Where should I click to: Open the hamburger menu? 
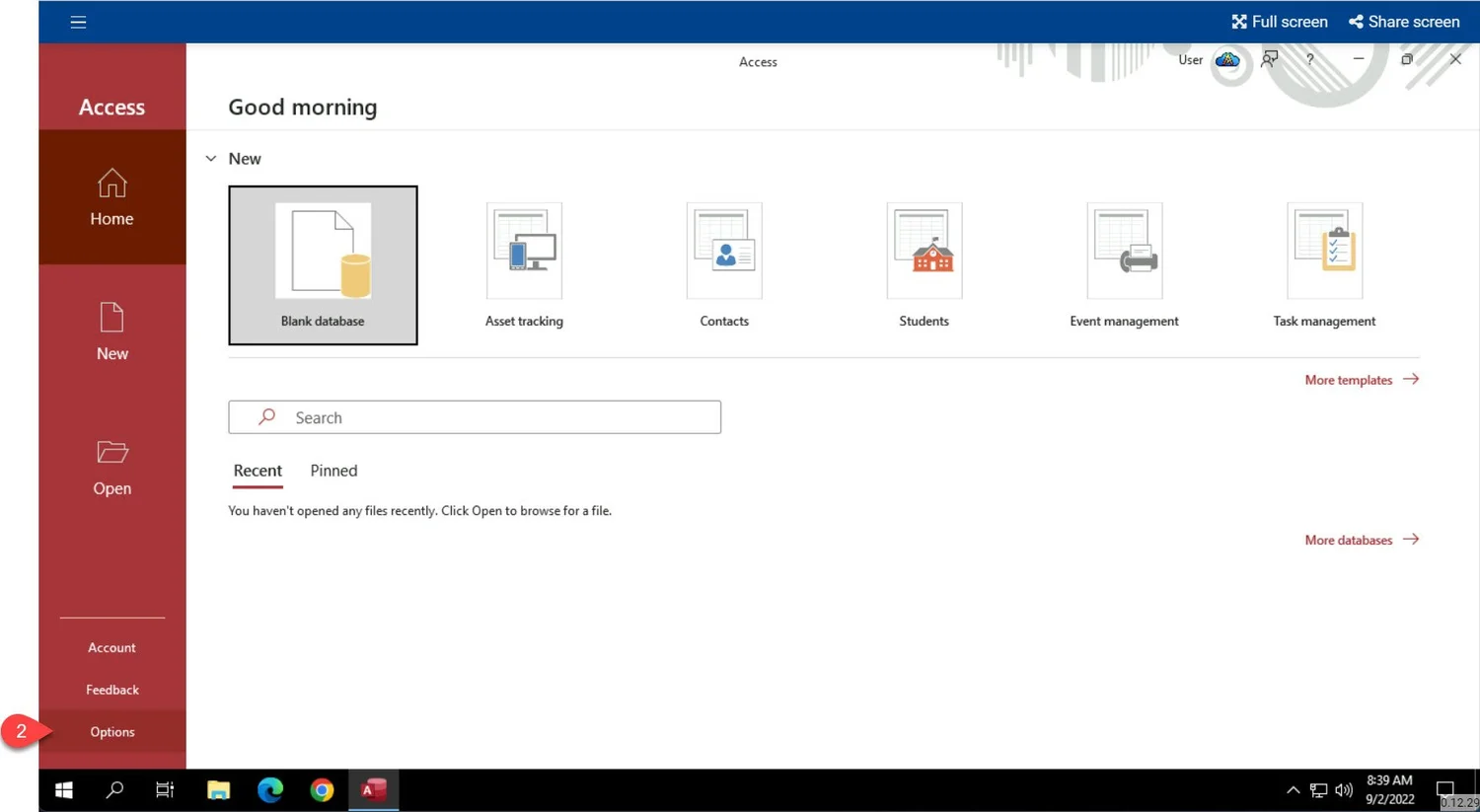pos(78,21)
